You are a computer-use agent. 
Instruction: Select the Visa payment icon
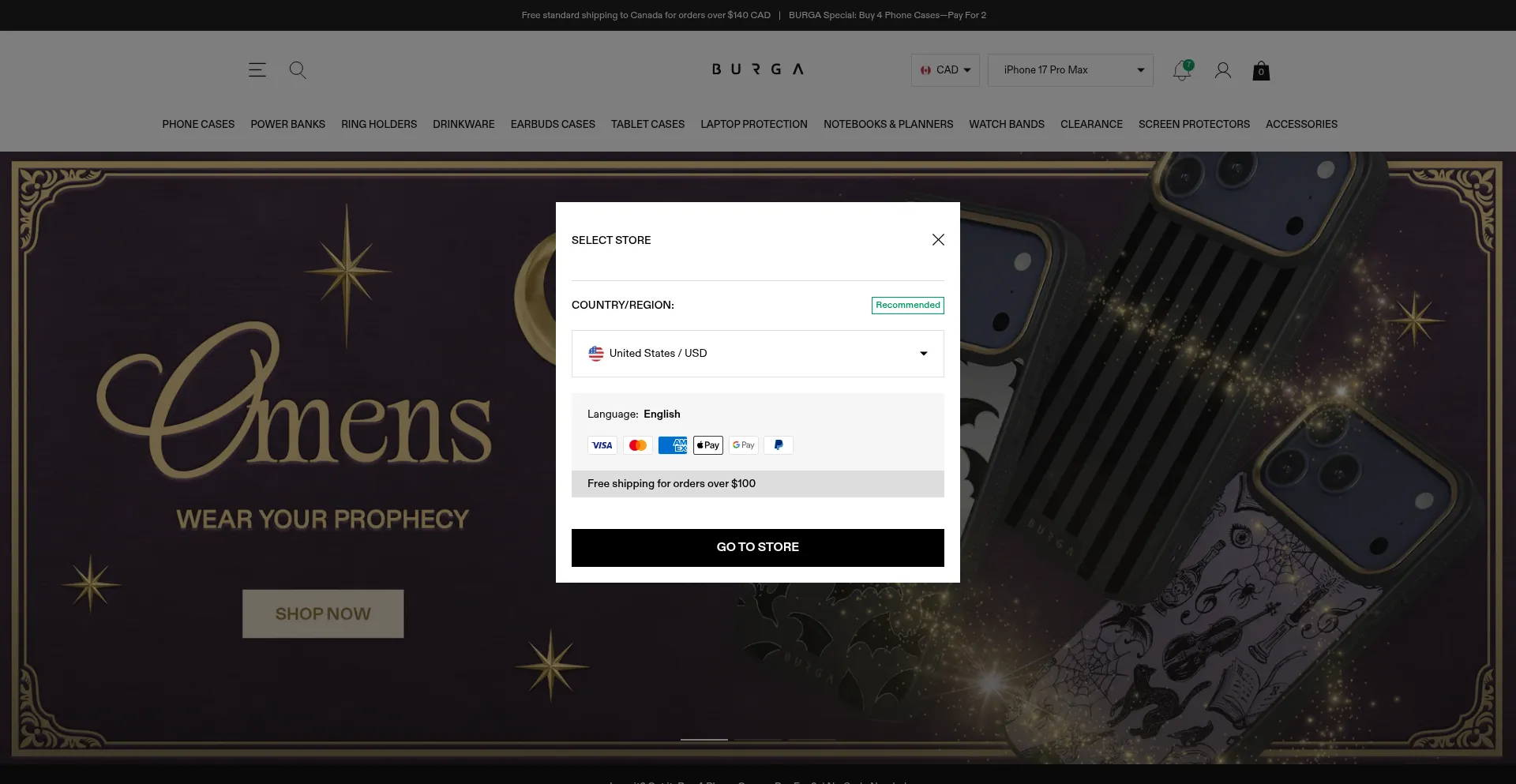[602, 445]
